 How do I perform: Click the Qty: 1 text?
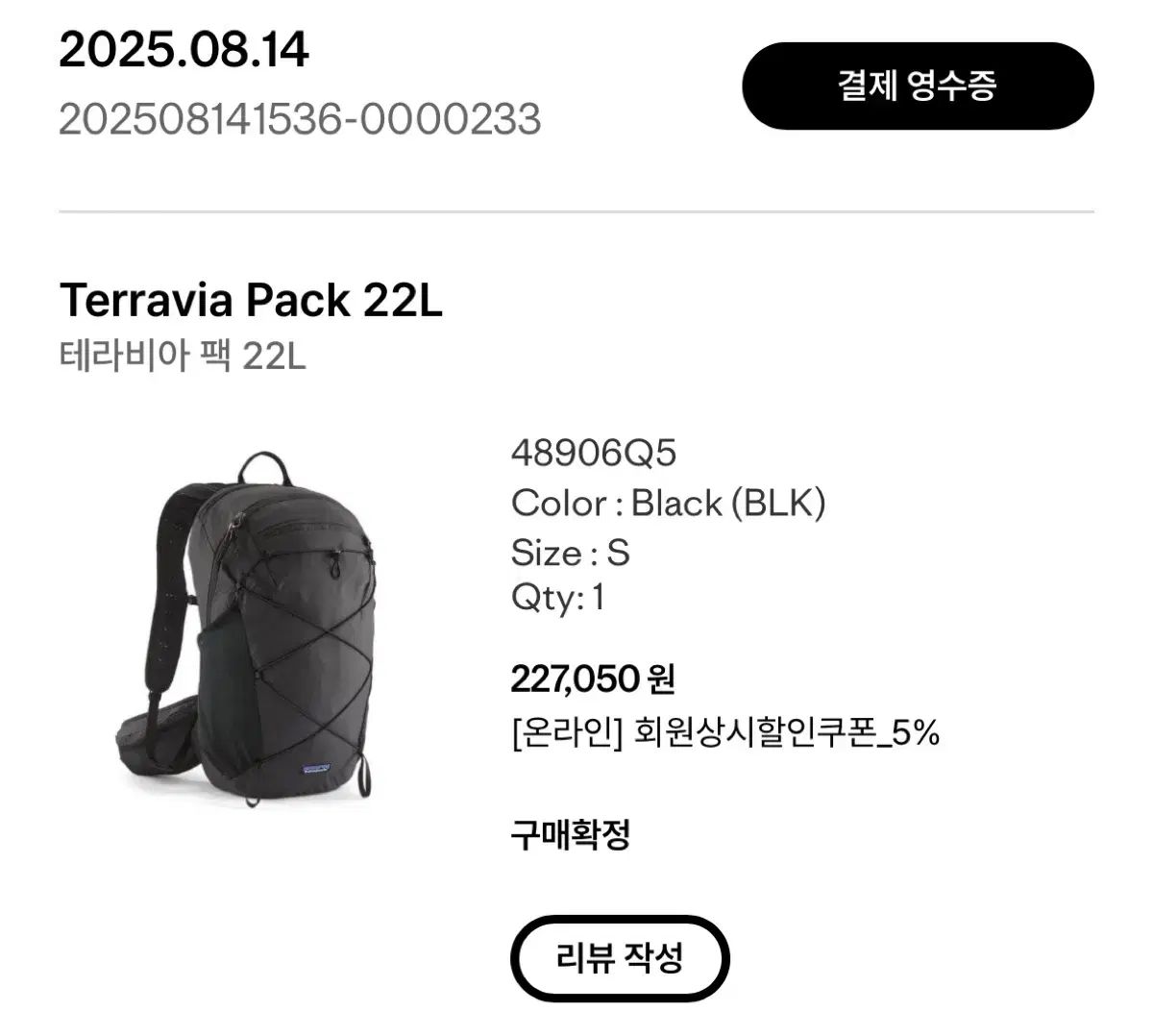(557, 598)
